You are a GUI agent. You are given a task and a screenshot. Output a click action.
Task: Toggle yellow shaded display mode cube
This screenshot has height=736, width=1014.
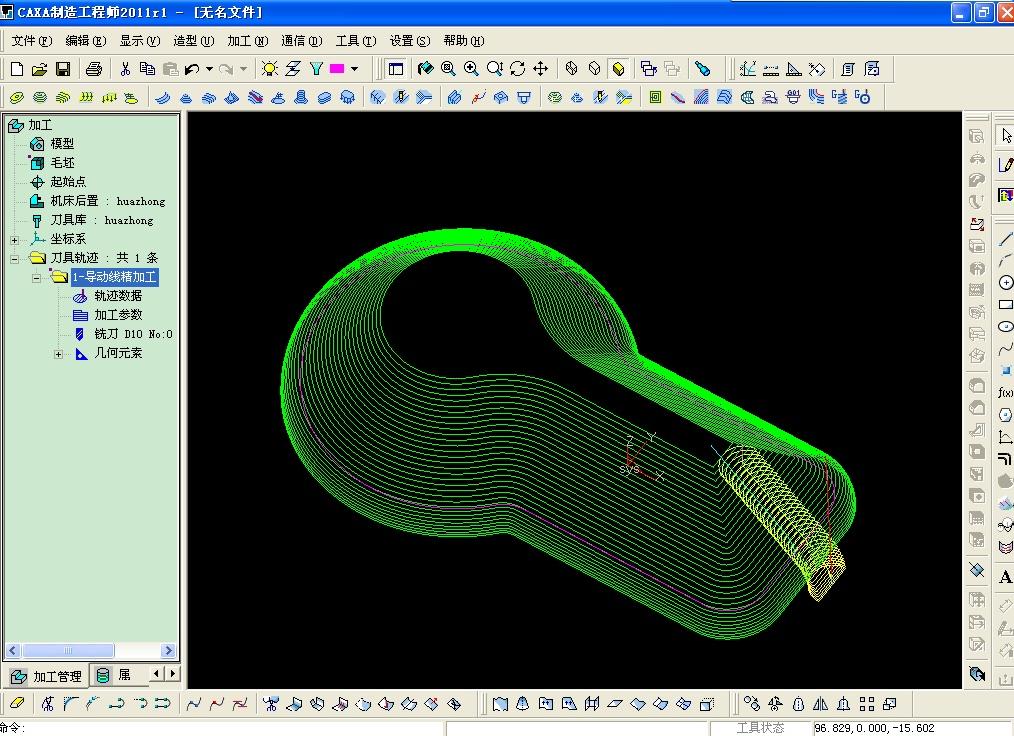click(x=618, y=69)
